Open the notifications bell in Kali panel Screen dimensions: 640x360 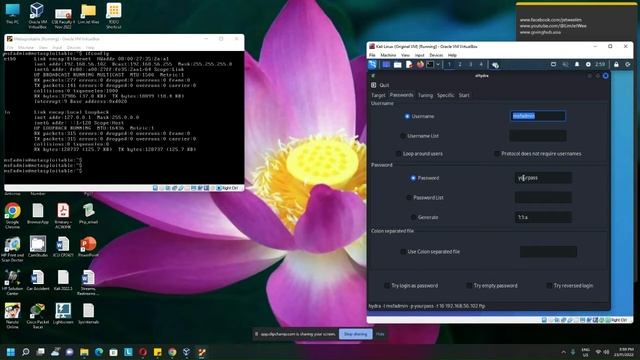pos(577,64)
